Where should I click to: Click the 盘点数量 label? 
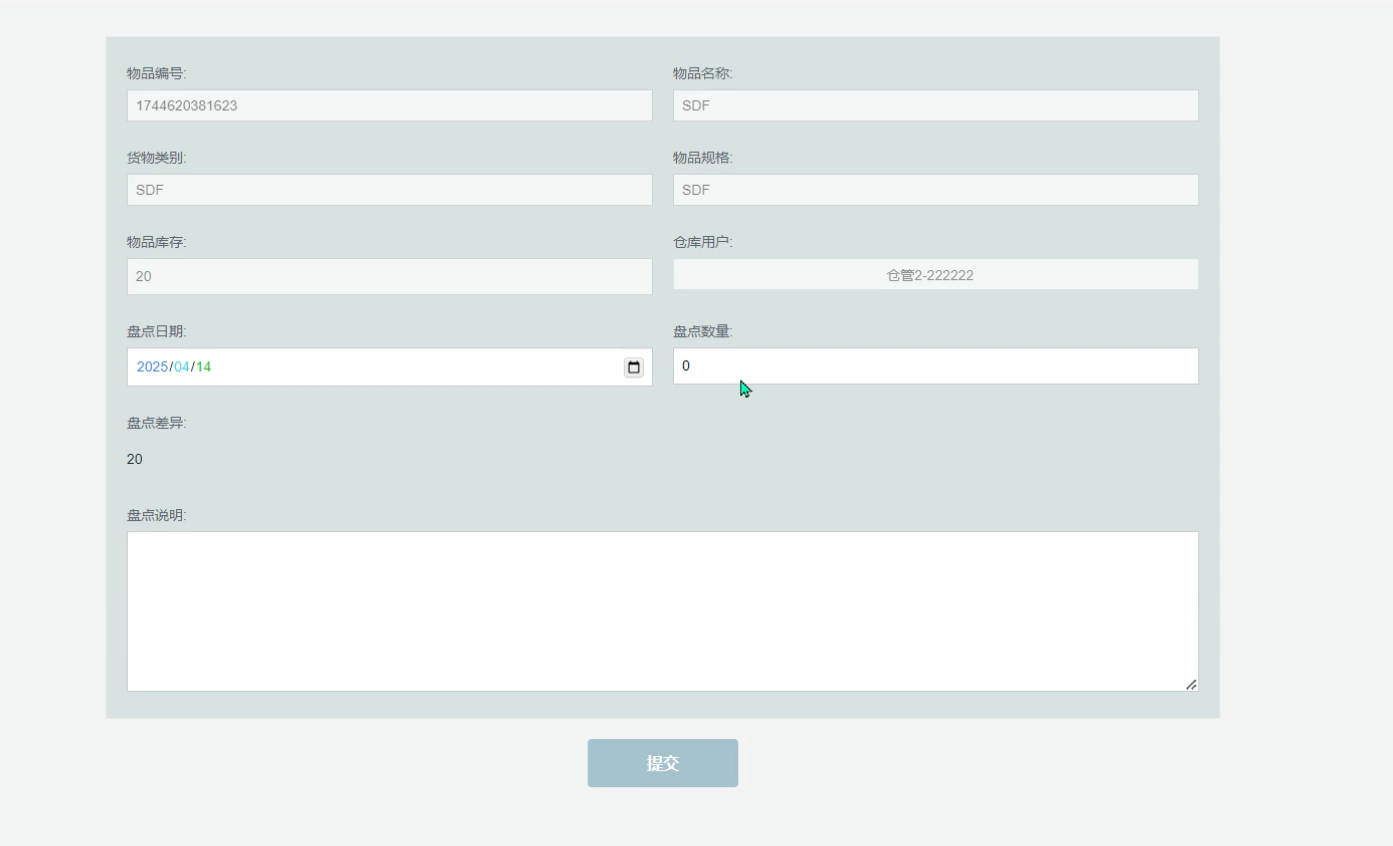(x=703, y=332)
